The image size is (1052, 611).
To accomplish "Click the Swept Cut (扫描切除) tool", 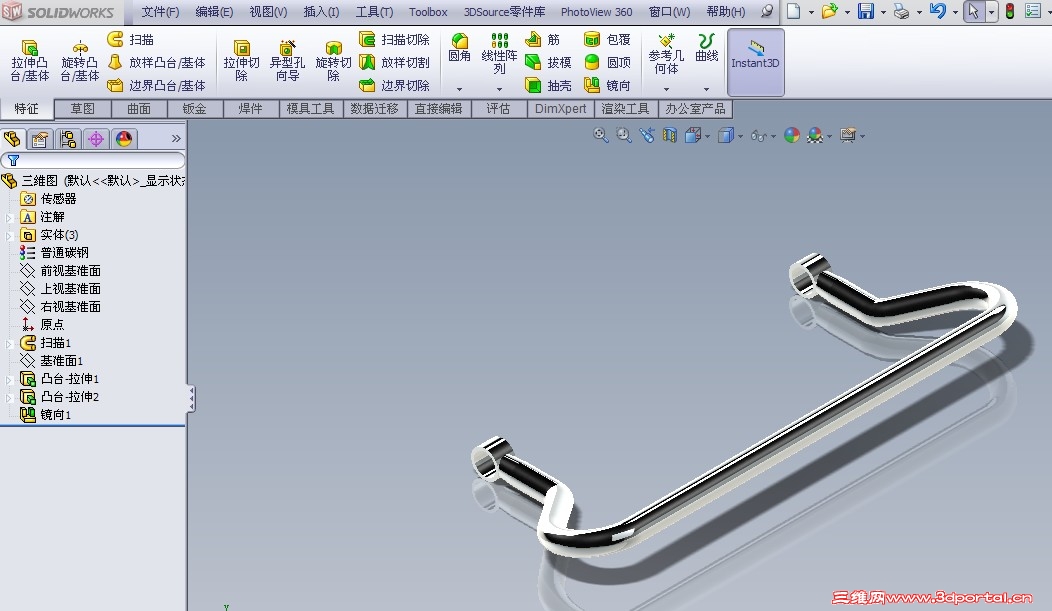I will [394, 40].
